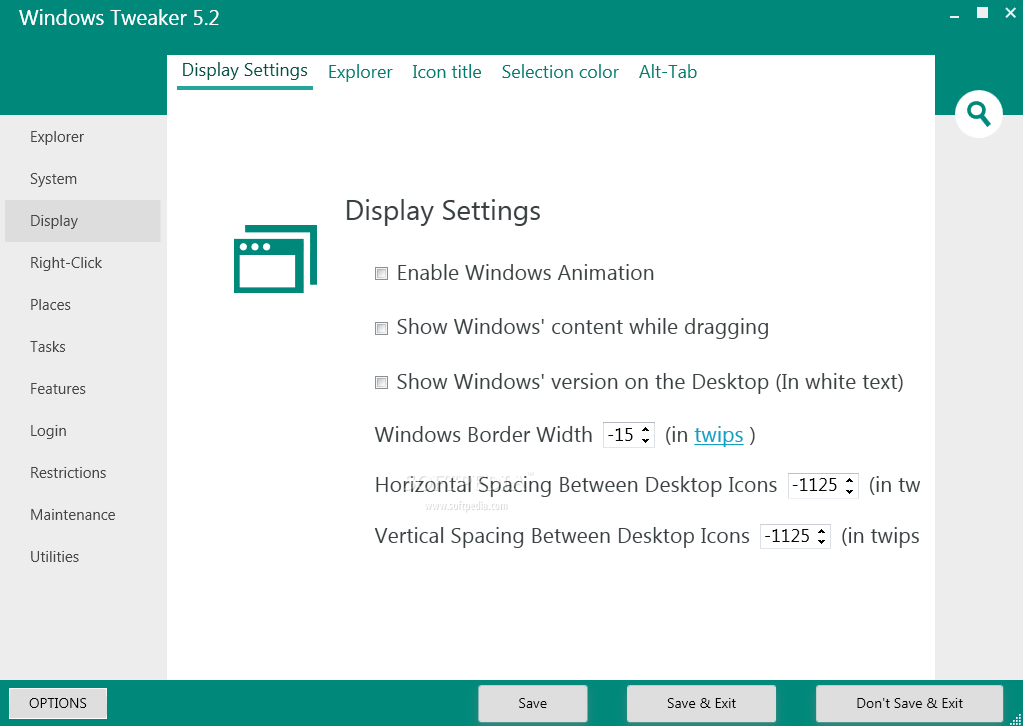
Task: Decrease Windows Border Width value
Action: click(x=646, y=440)
